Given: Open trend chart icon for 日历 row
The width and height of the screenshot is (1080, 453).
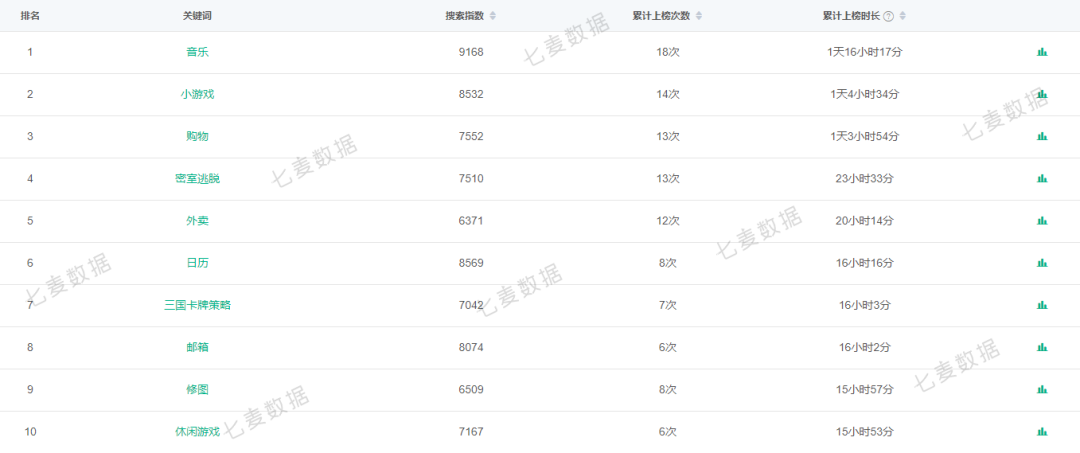Looking at the screenshot, I should 1042,263.
